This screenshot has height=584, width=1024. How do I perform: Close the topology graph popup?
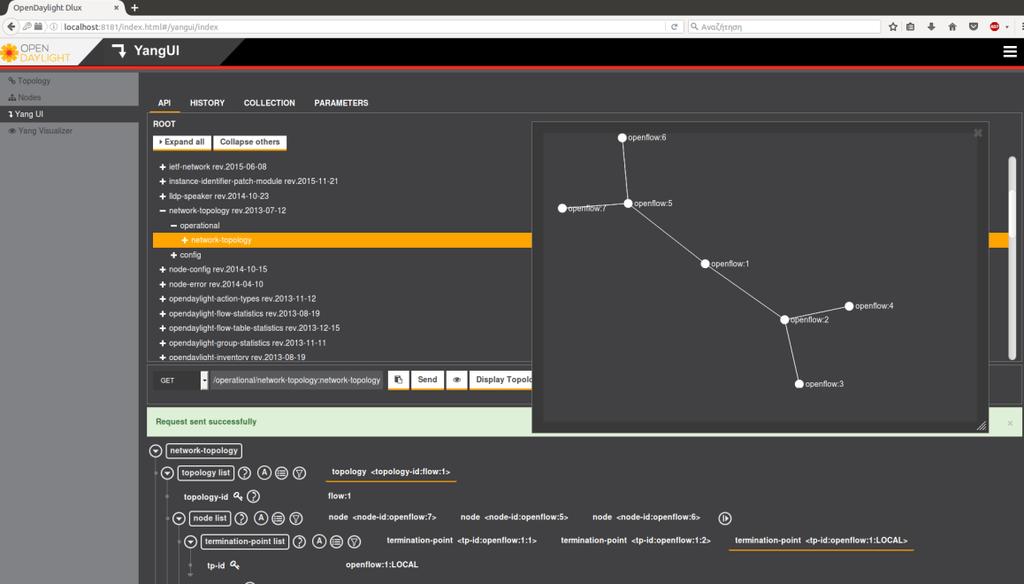point(978,133)
